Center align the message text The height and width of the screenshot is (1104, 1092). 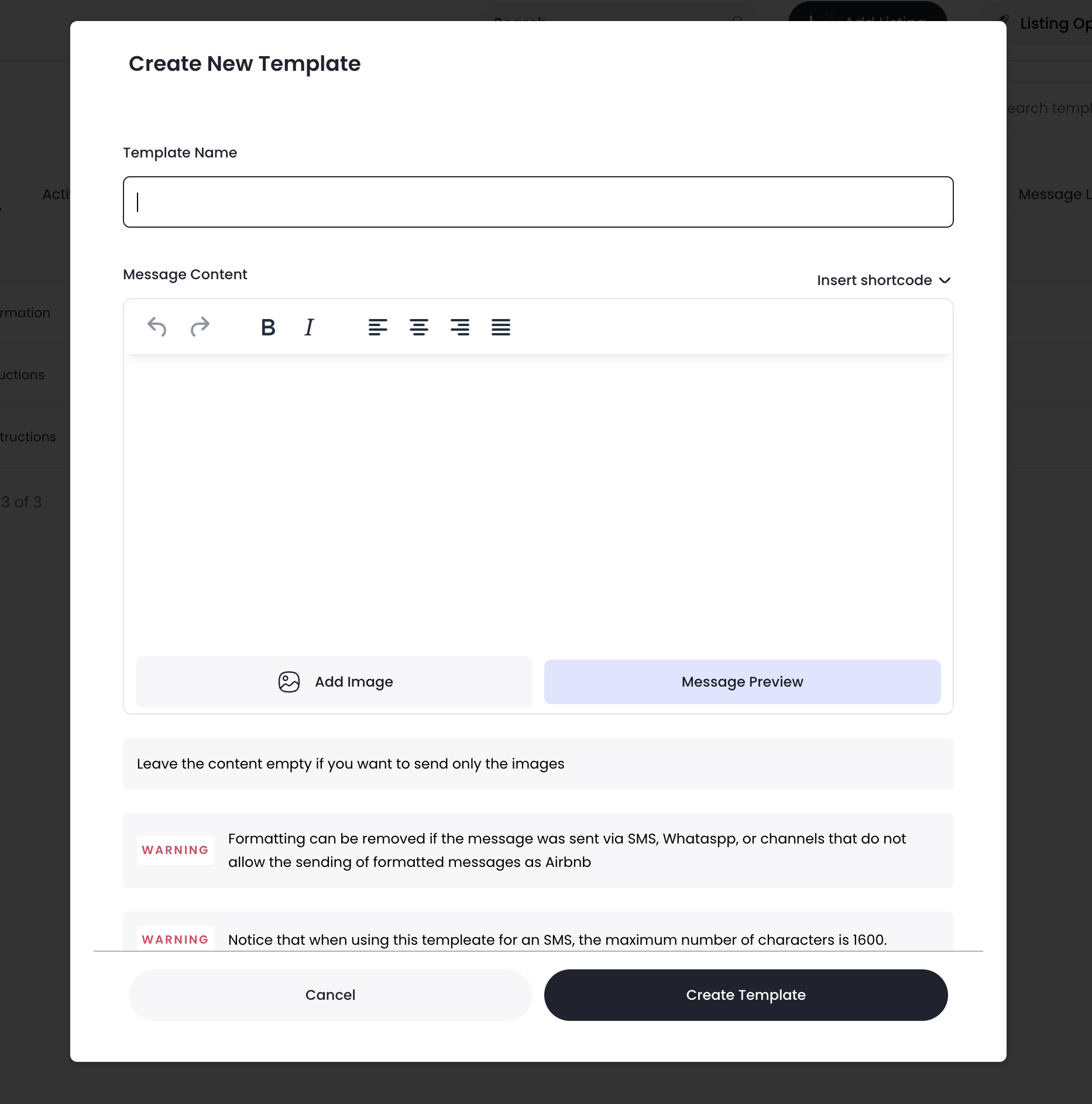(418, 327)
